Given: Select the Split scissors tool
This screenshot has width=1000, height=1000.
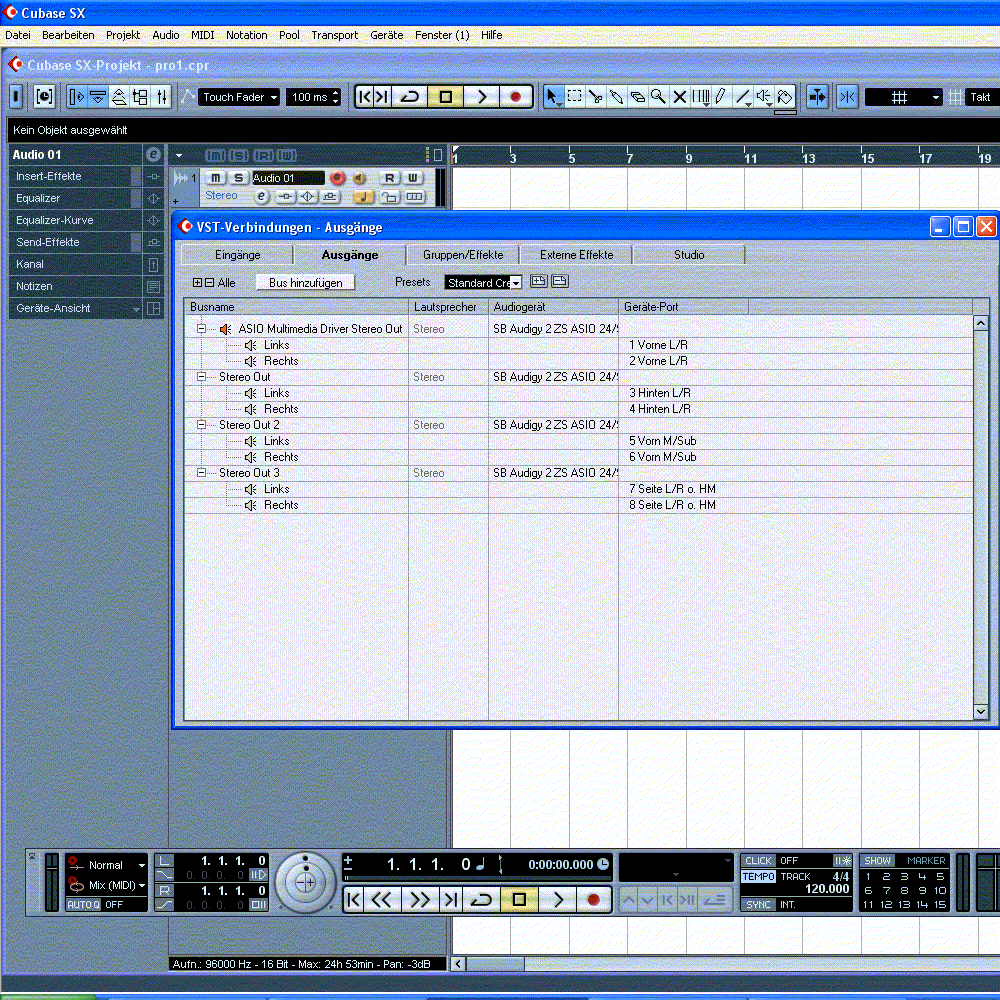Looking at the screenshot, I should pyautogui.click(x=595, y=97).
